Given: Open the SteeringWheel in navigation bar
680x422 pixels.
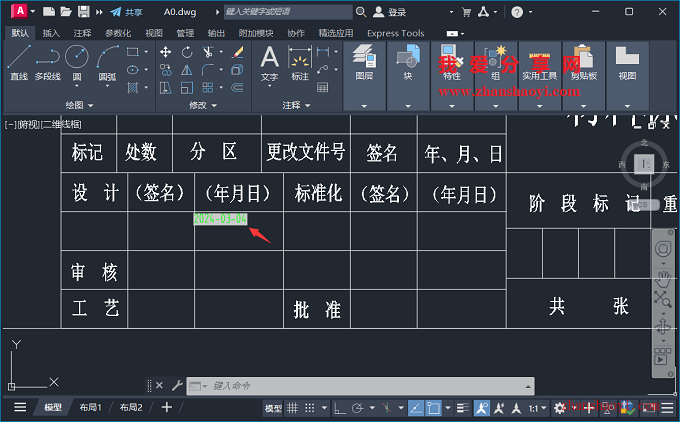Looking at the screenshot, I should pos(663,249).
